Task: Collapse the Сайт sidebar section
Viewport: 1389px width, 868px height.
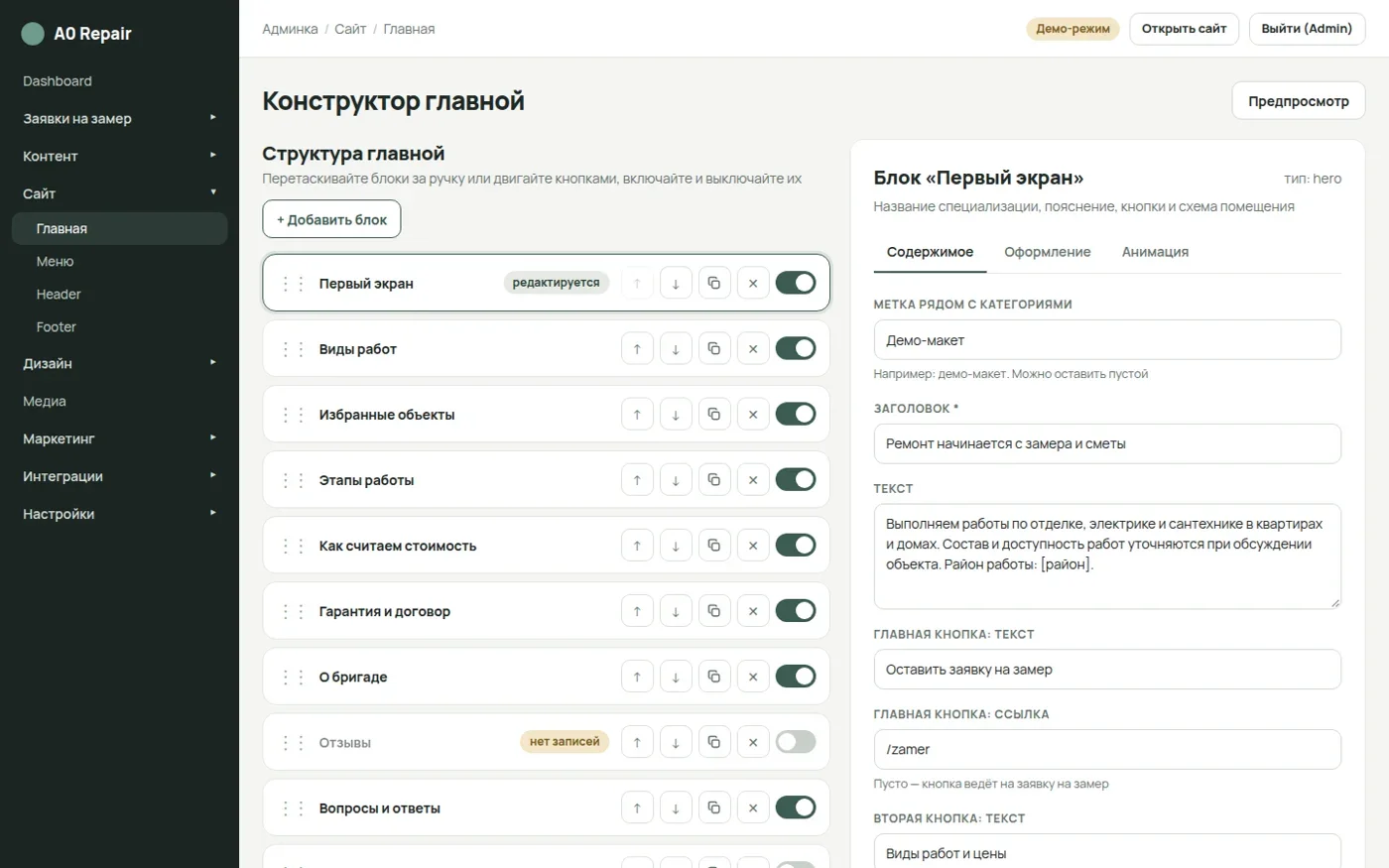Action: tap(119, 194)
